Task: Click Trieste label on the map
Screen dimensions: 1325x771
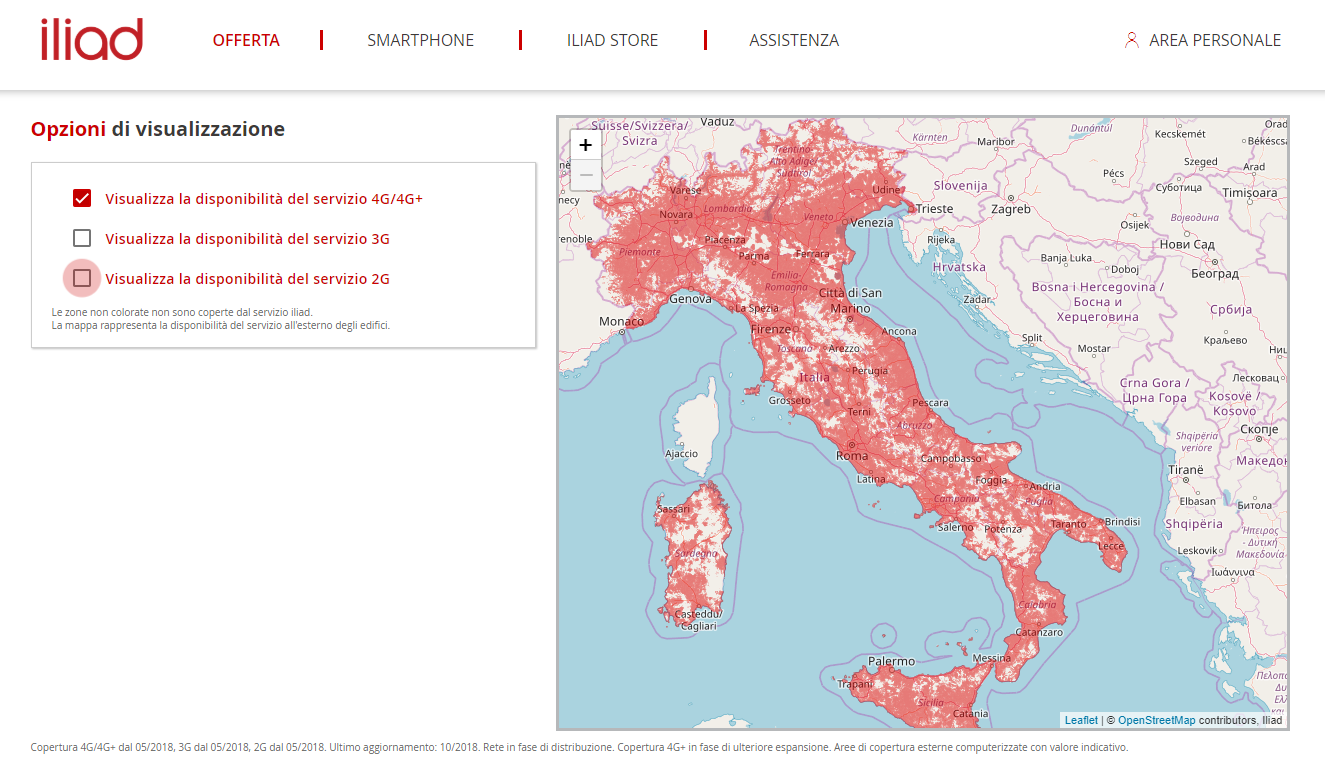Action: [935, 209]
